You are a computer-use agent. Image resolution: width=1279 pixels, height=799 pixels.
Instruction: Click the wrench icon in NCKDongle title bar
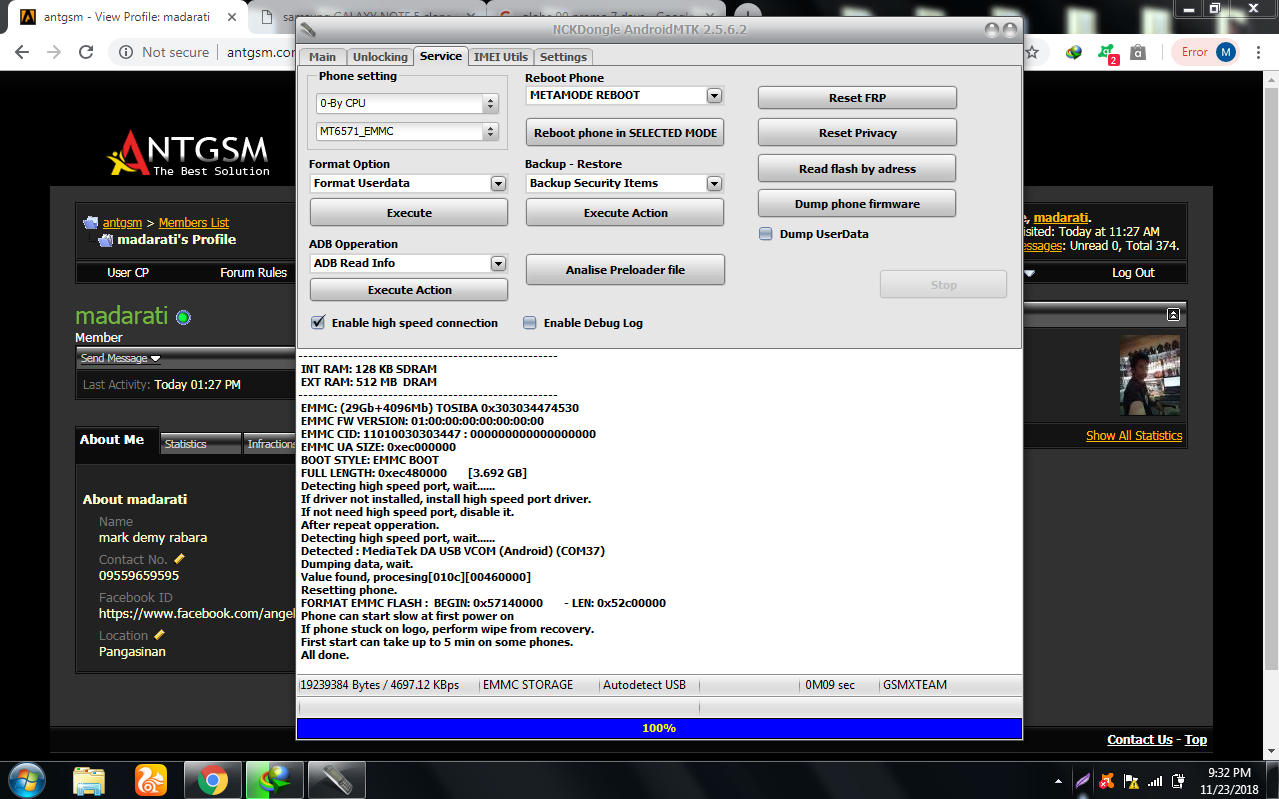[309, 29]
